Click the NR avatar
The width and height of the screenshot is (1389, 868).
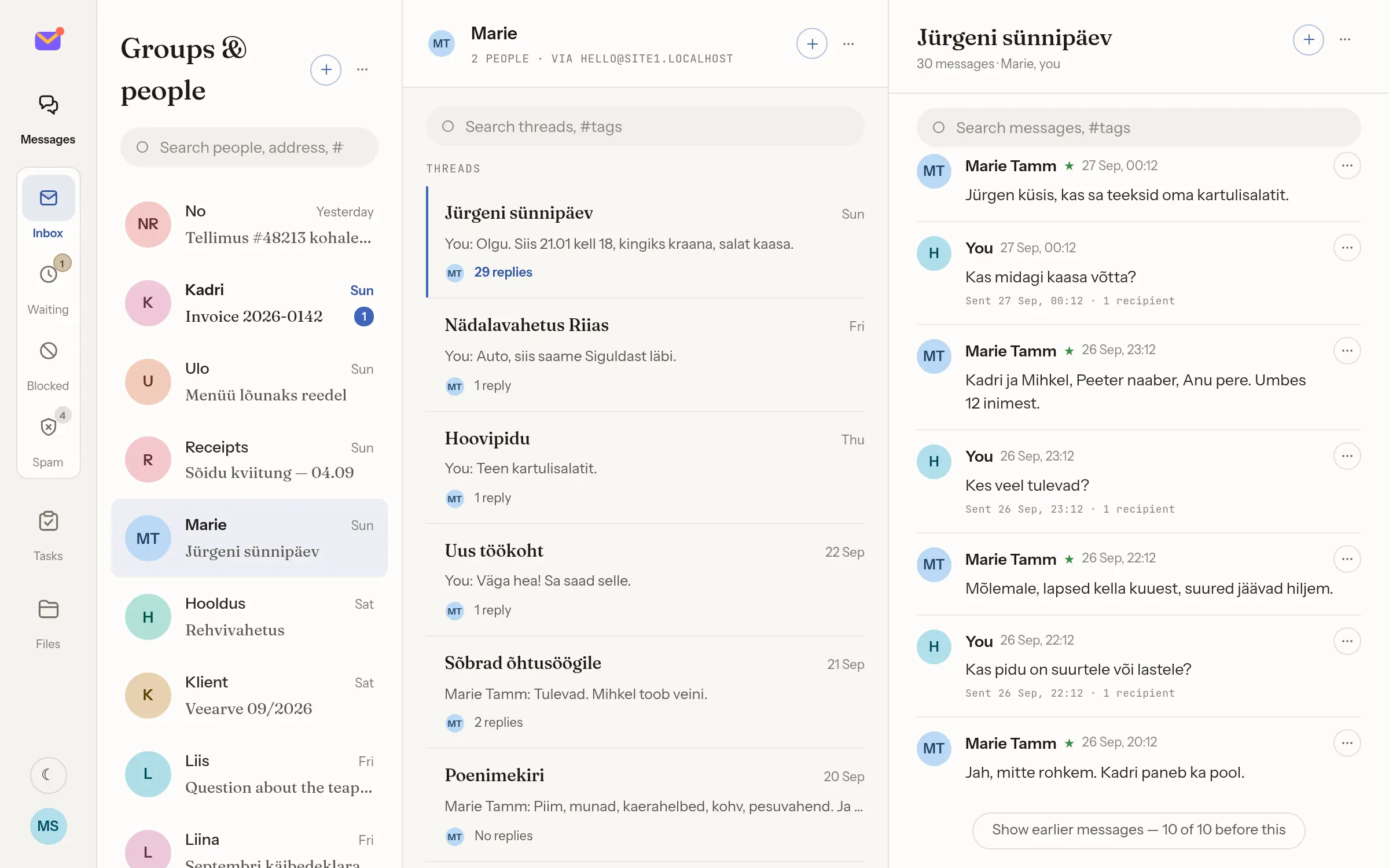(x=148, y=225)
